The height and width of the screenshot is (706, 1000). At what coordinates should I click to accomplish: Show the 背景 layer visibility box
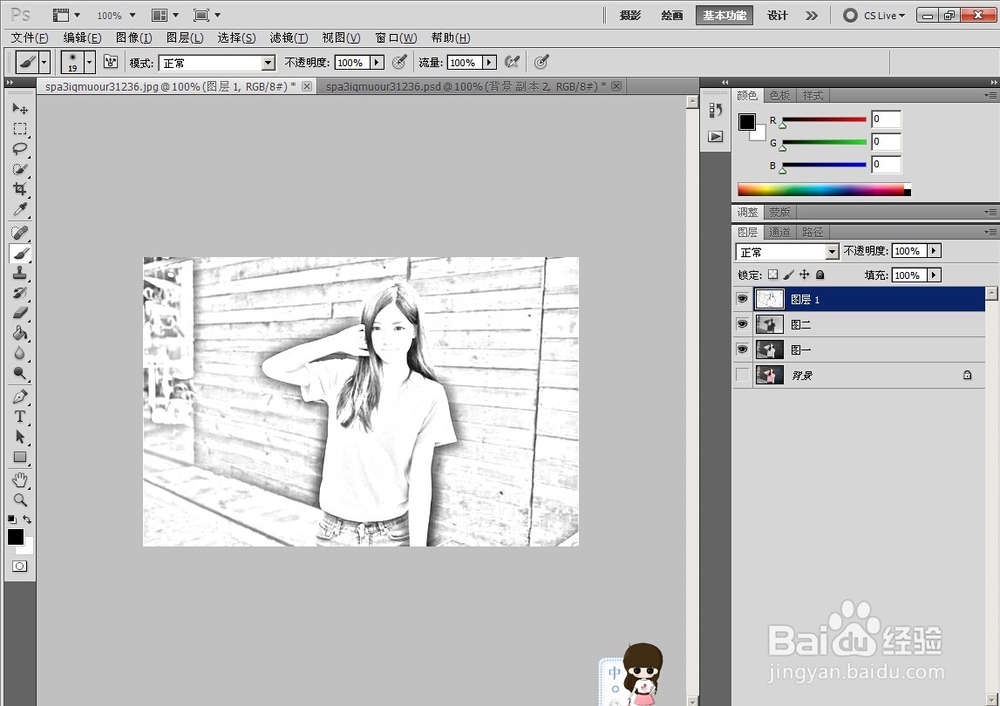(742, 375)
